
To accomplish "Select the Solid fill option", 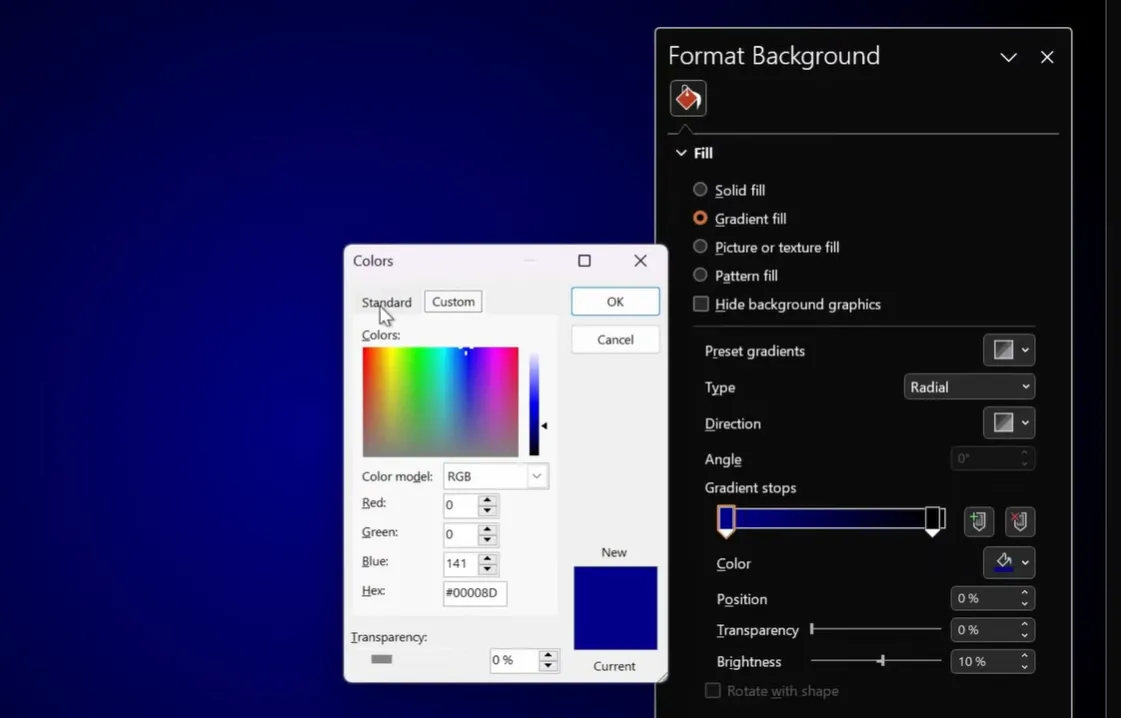I will click(x=700, y=190).
